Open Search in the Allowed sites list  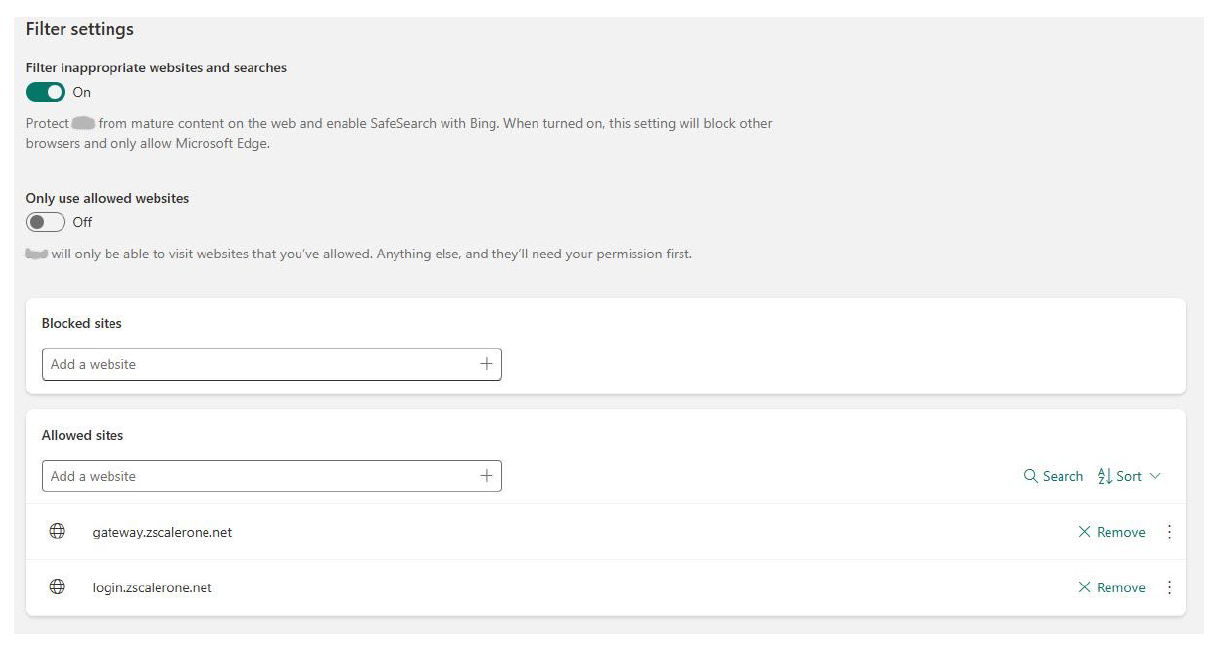1053,476
